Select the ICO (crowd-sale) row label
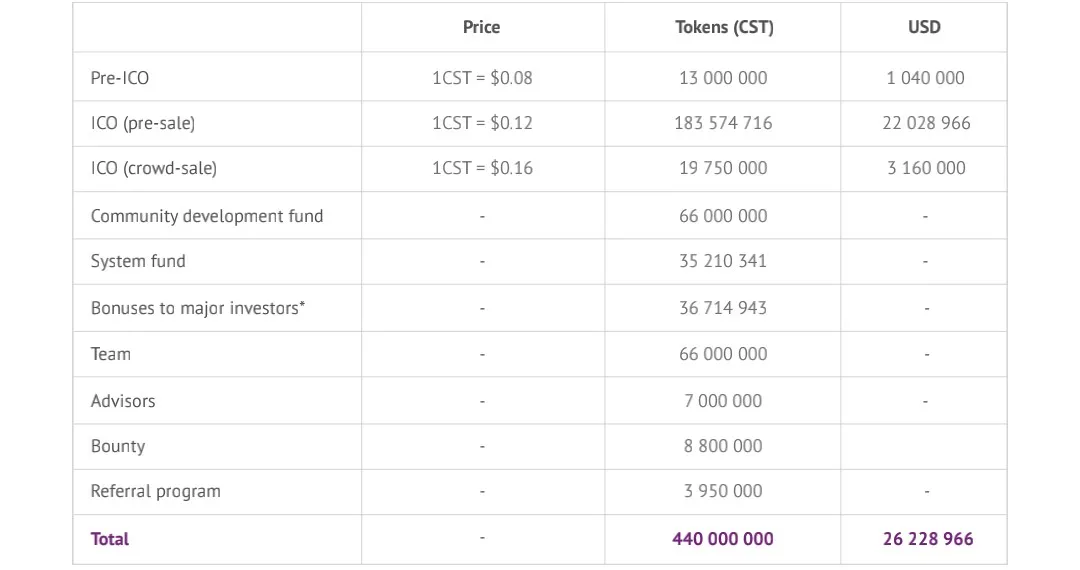This screenshot has height=570, width=1080. click(x=154, y=168)
